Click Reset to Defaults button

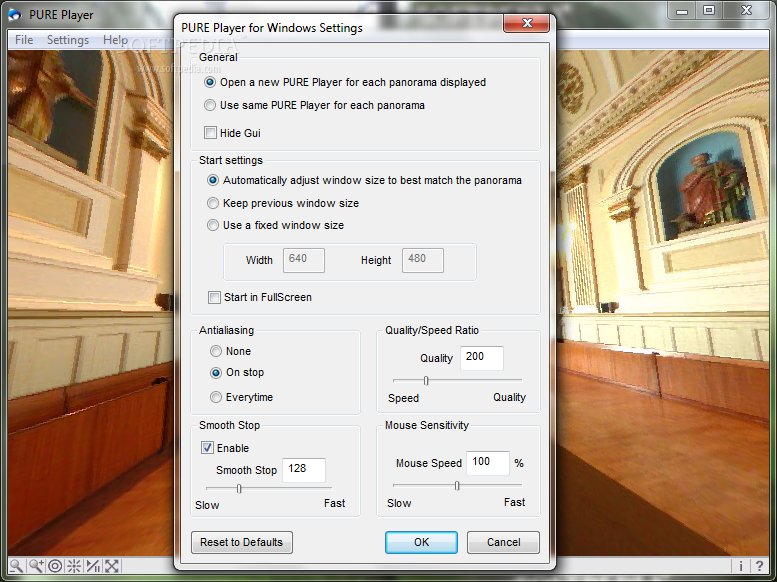242,542
